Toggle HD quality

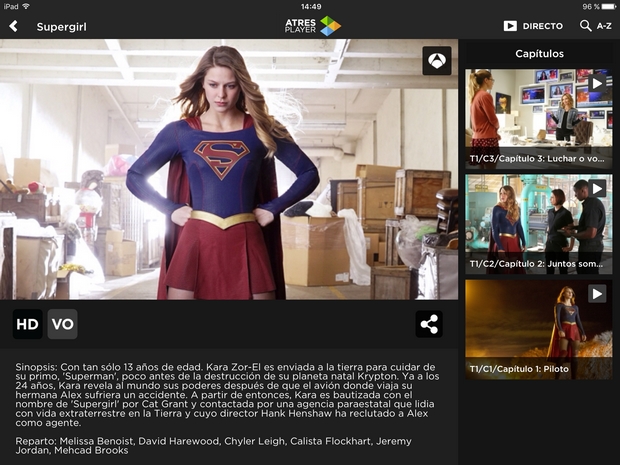click(27, 324)
